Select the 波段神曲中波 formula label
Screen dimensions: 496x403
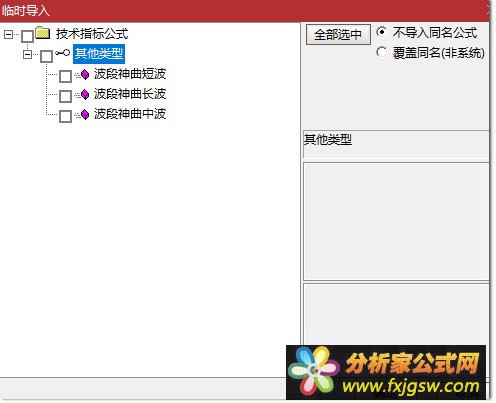pyautogui.click(x=130, y=114)
